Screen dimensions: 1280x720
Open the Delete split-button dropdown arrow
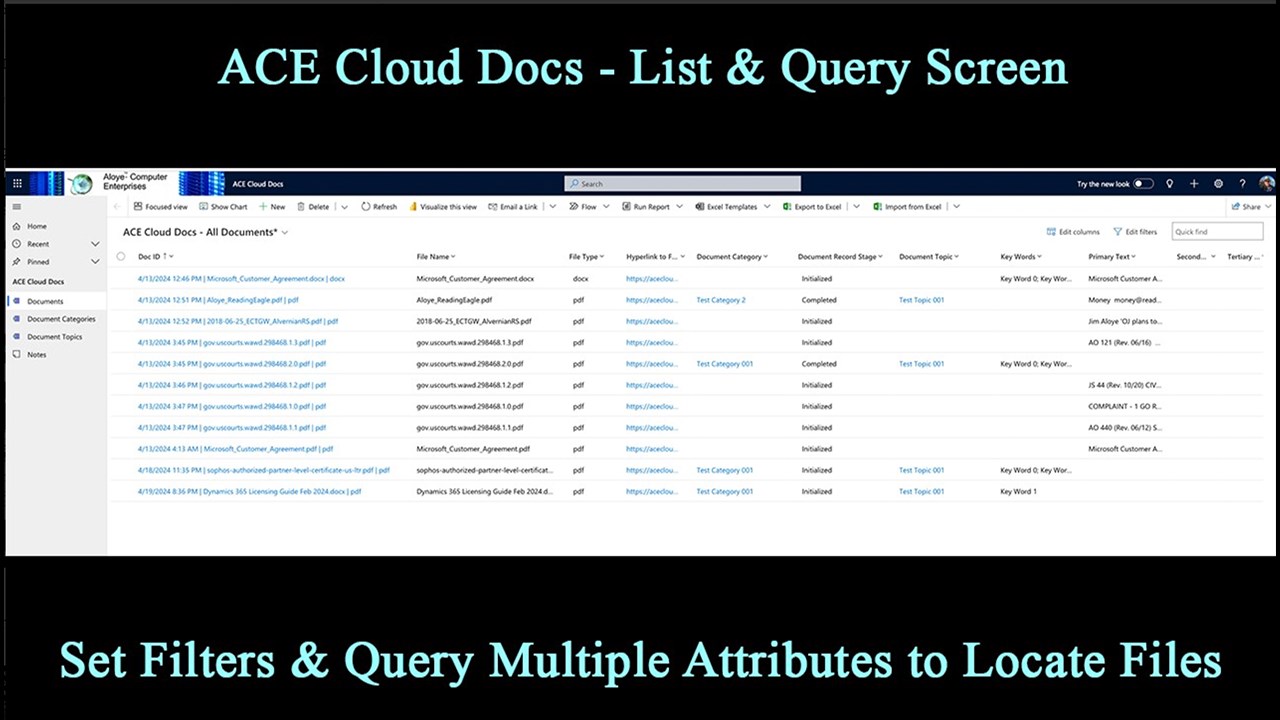coord(344,207)
